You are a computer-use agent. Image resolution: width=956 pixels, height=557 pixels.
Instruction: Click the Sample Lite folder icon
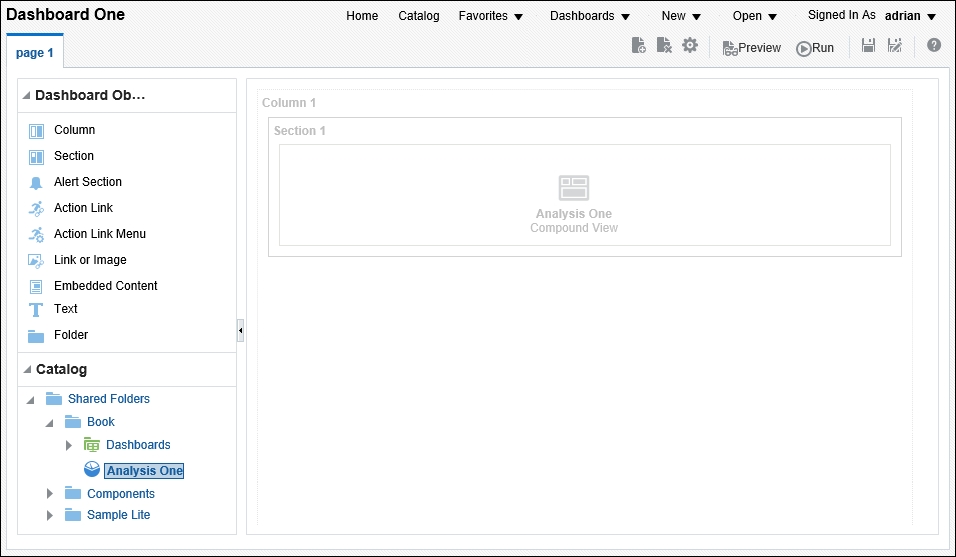pyautogui.click(x=73, y=515)
